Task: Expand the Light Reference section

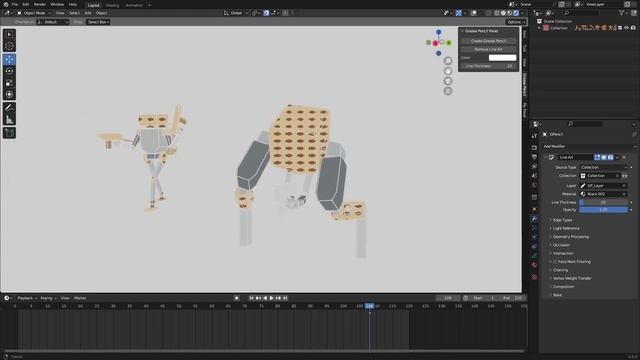Action: [566, 229]
